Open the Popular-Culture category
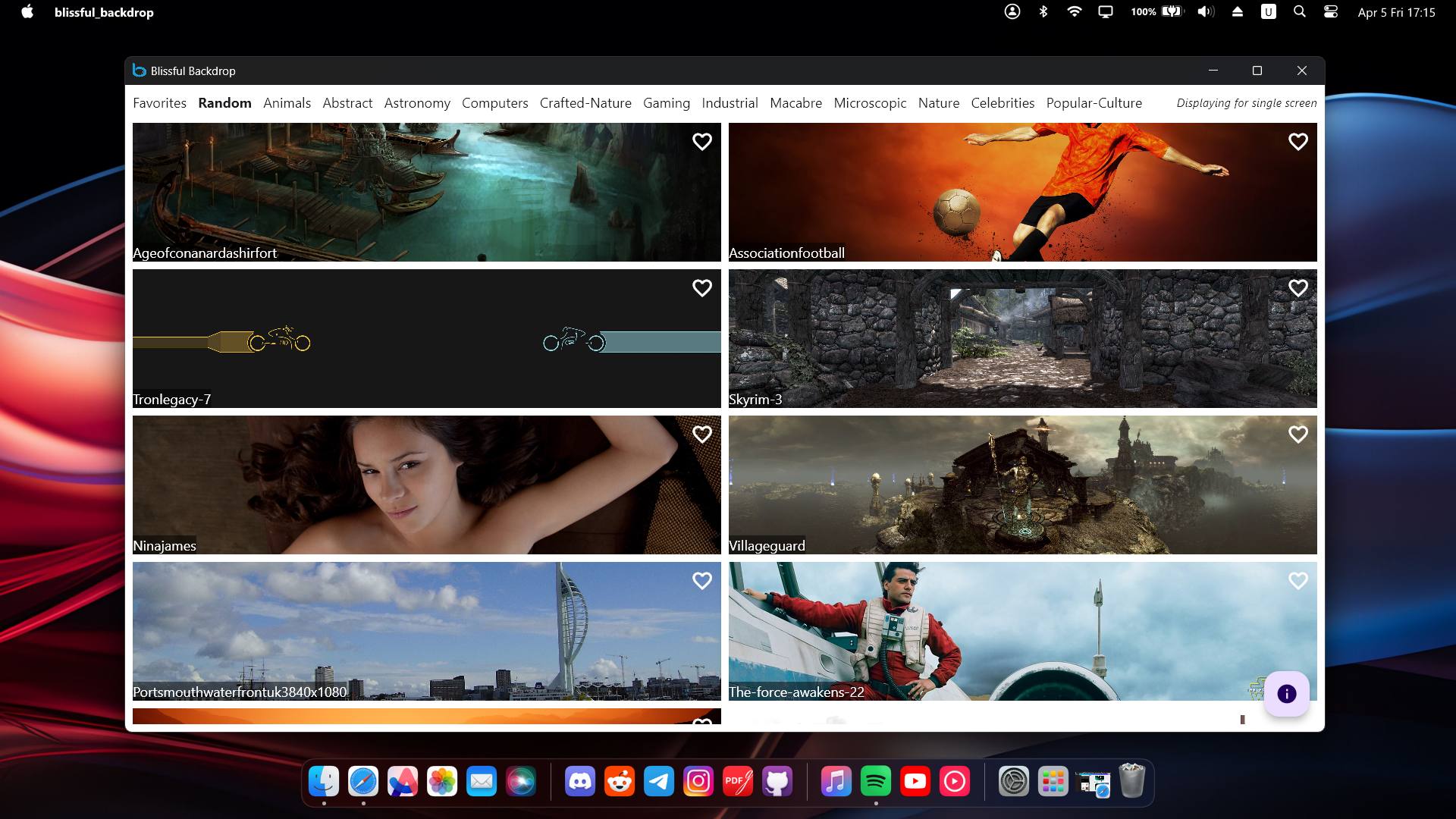The width and height of the screenshot is (1456, 819). pyautogui.click(x=1094, y=103)
